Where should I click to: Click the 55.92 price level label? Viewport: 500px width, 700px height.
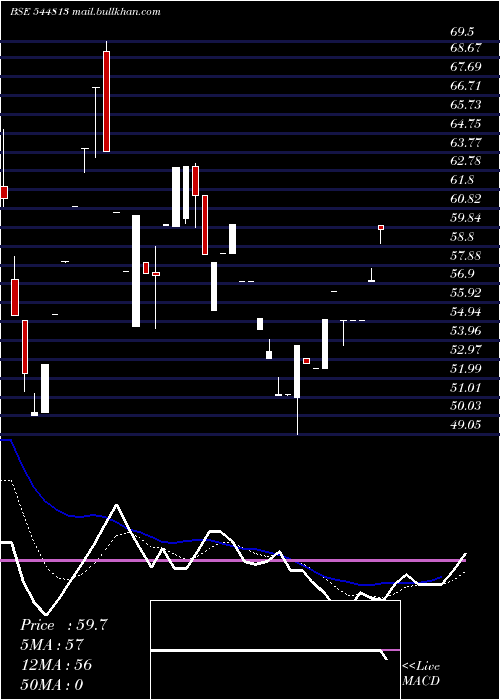(466, 293)
